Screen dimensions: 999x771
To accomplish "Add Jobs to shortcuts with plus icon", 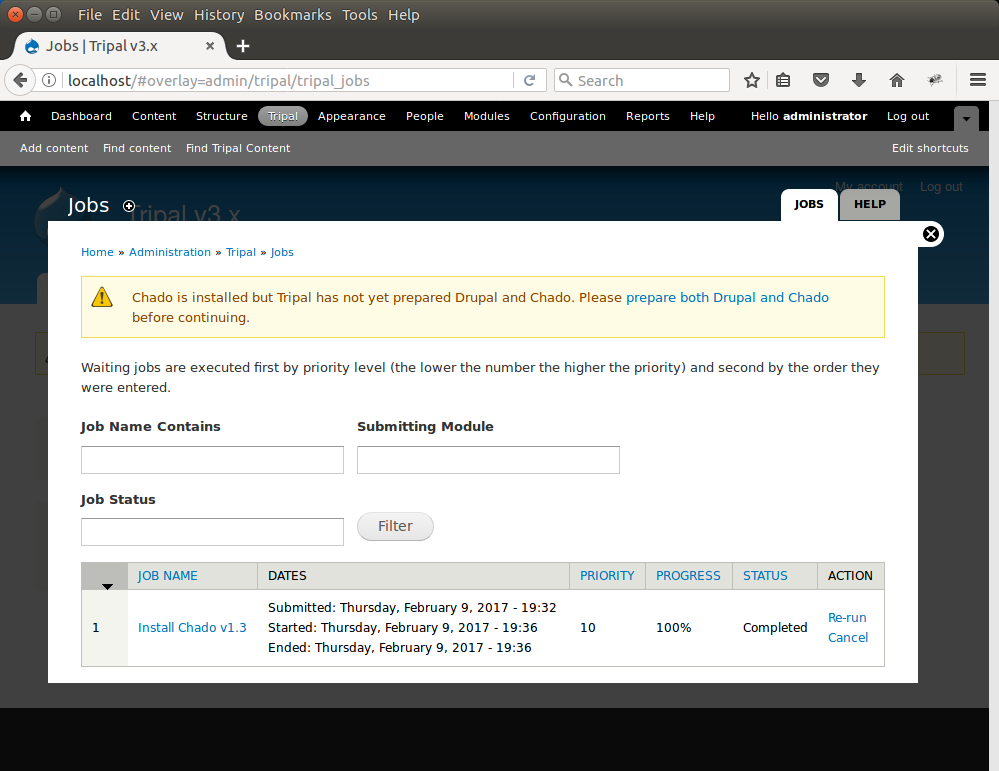I will coord(129,206).
